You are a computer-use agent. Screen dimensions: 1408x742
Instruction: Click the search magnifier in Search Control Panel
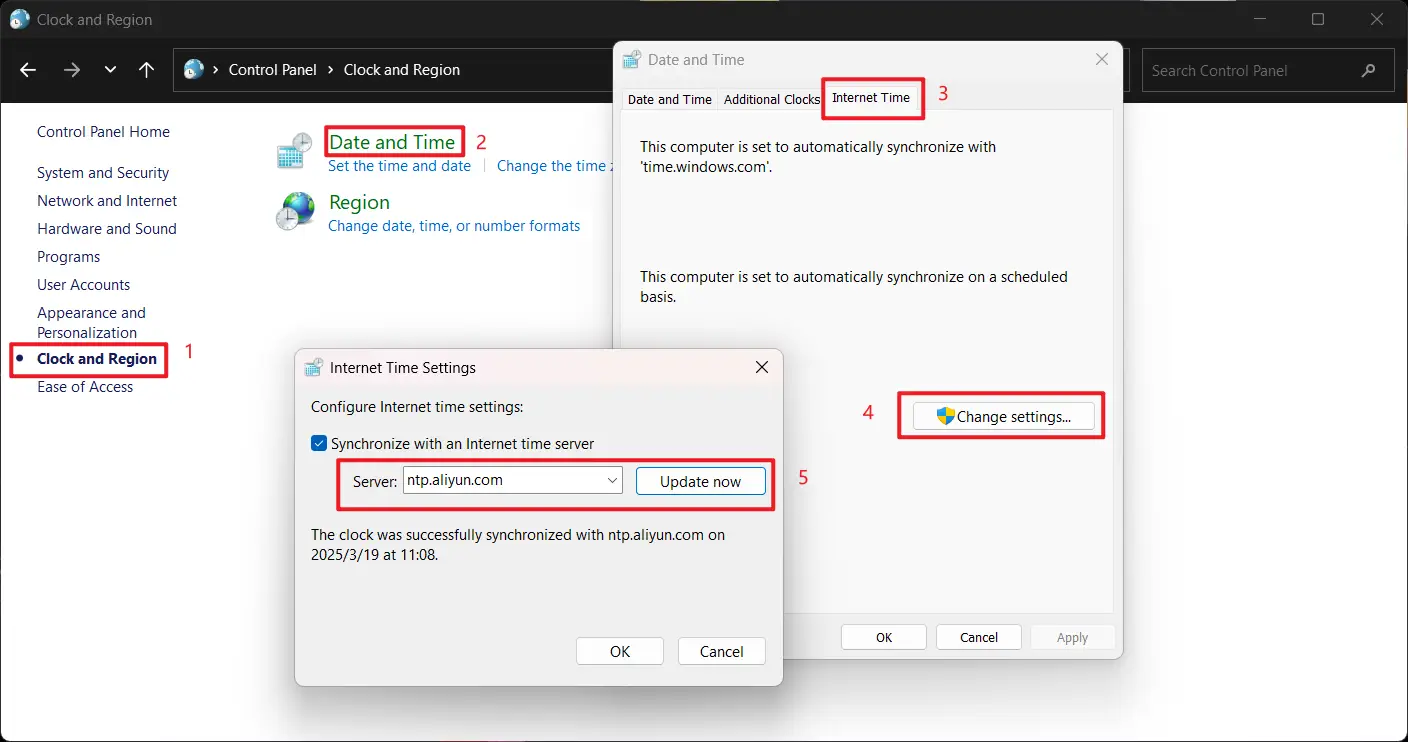click(1368, 70)
